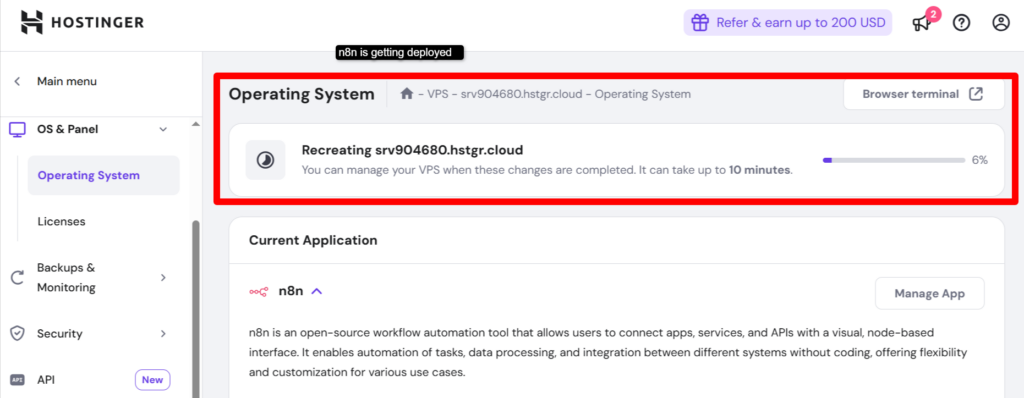
Task: Click the Recreating srv904680.hstgr.cloud title
Action: click(x=413, y=150)
